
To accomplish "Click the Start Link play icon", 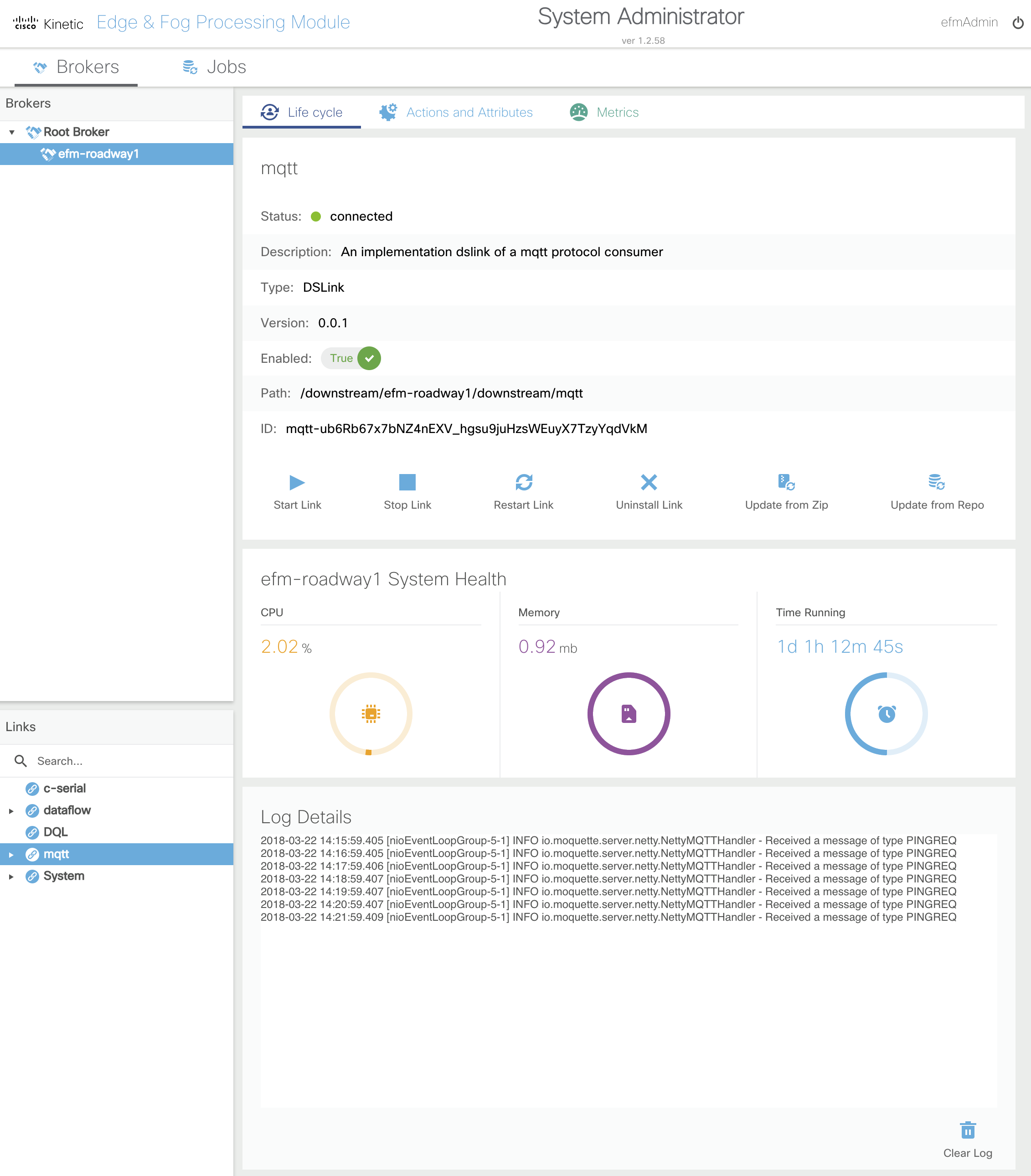I will point(297,482).
